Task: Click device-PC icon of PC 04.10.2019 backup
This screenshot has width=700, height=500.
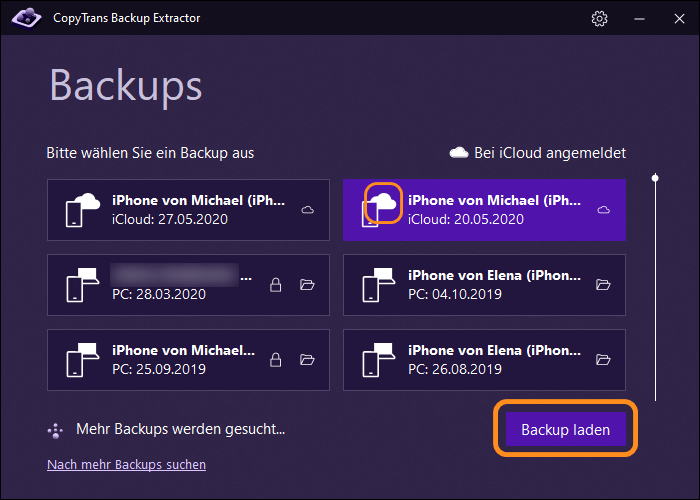Action: [x=379, y=285]
